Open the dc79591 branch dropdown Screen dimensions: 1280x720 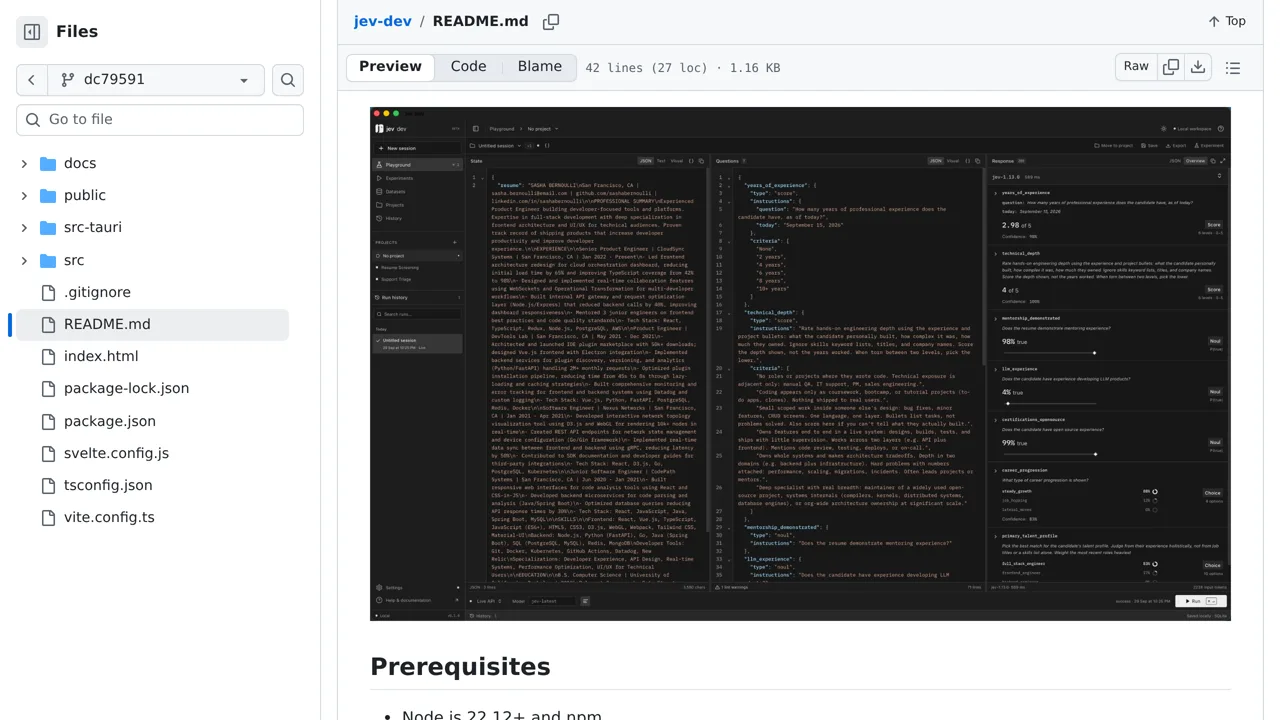[155, 80]
